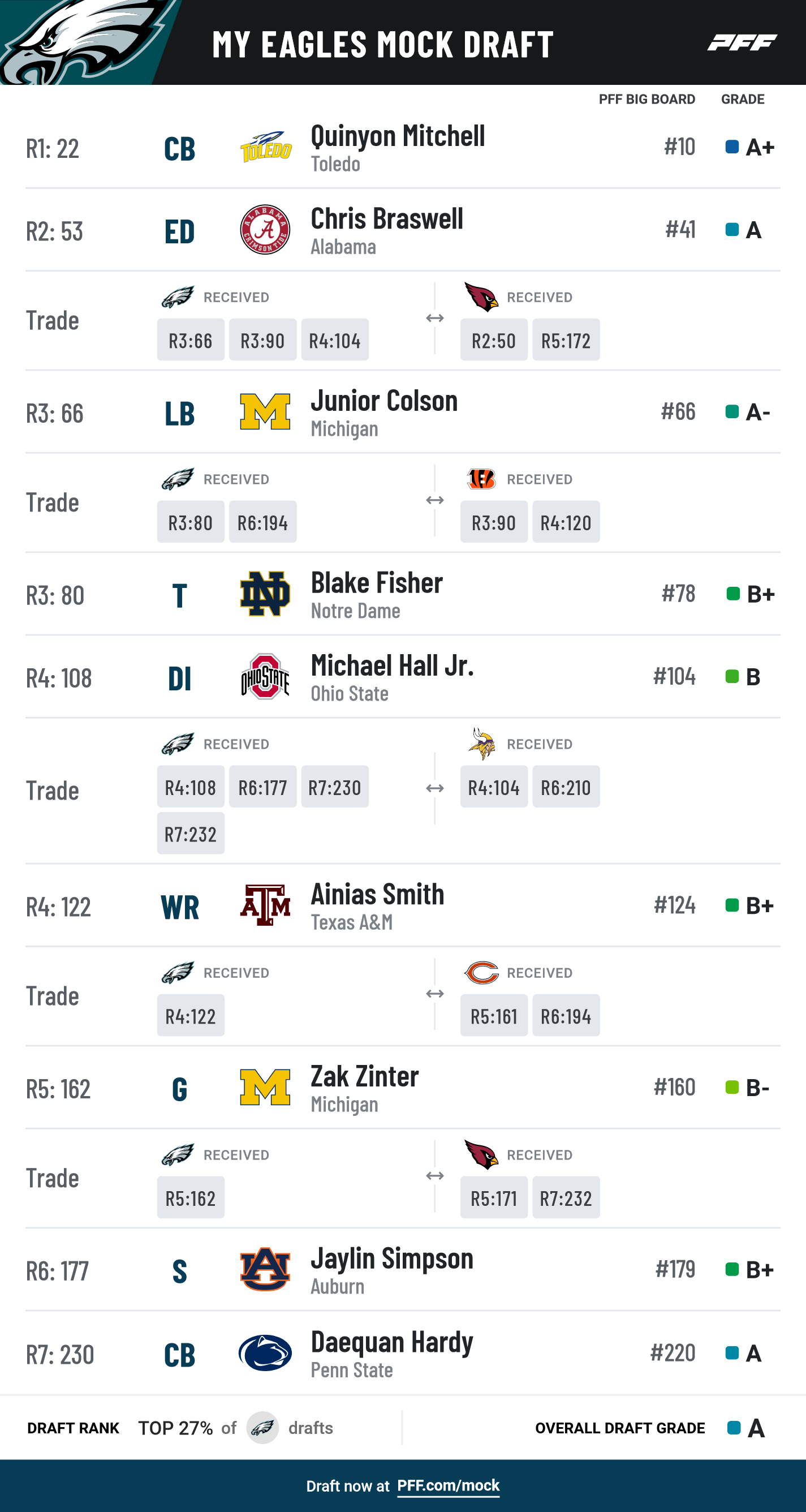Click the Bengals logo in trade row

[481, 479]
